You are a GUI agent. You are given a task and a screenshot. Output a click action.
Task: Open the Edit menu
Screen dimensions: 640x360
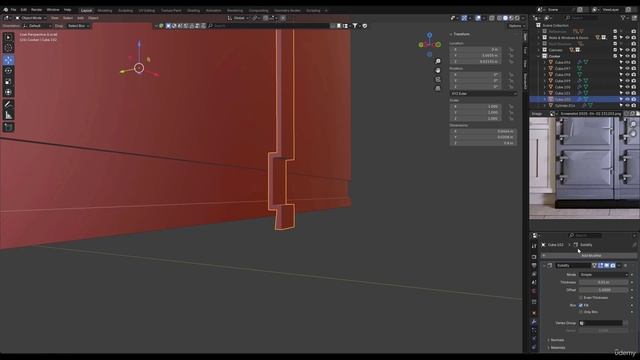24,10
